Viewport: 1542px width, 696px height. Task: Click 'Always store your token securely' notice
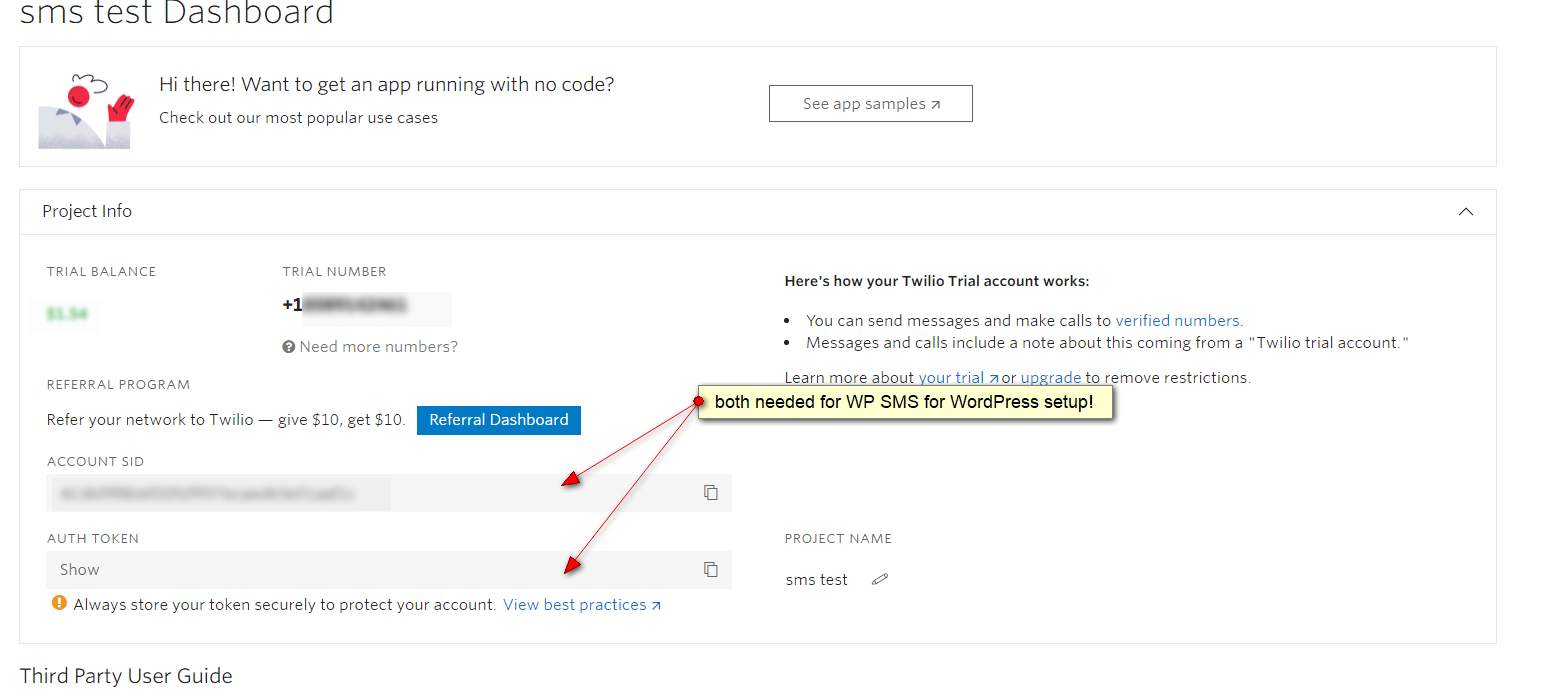click(x=285, y=605)
